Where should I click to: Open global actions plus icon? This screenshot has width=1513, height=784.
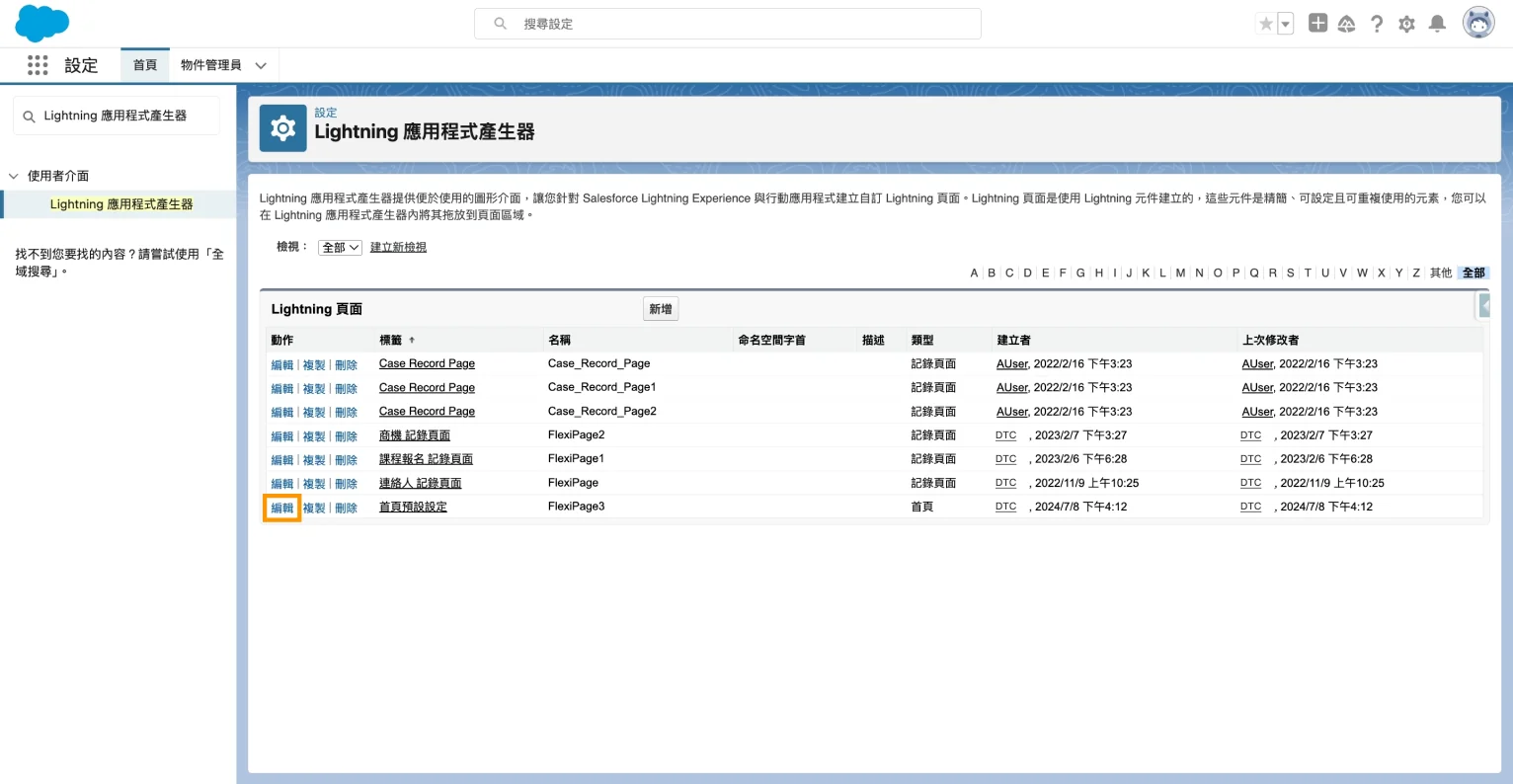(x=1317, y=23)
